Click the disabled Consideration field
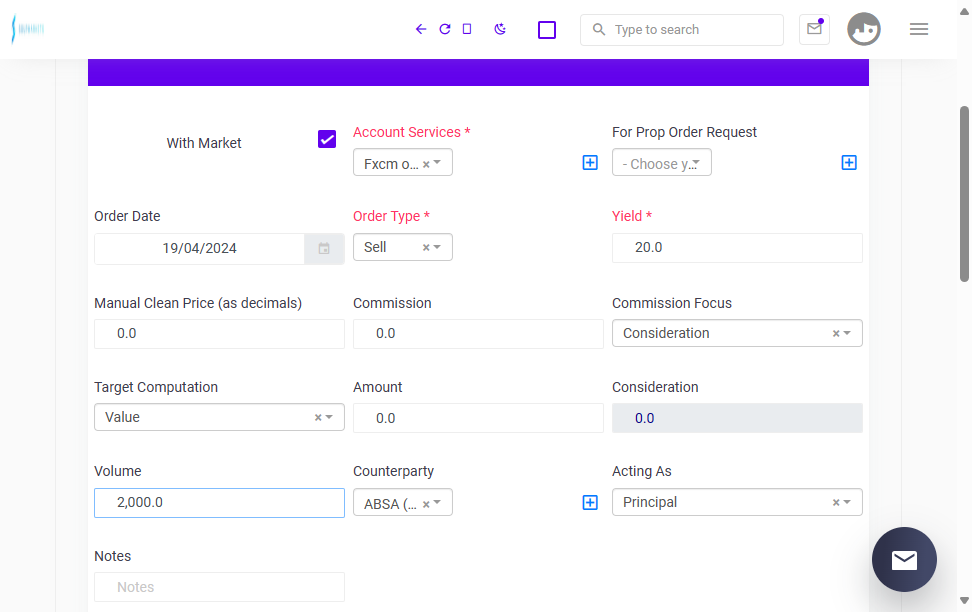The image size is (972, 612). pyautogui.click(x=737, y=418)
